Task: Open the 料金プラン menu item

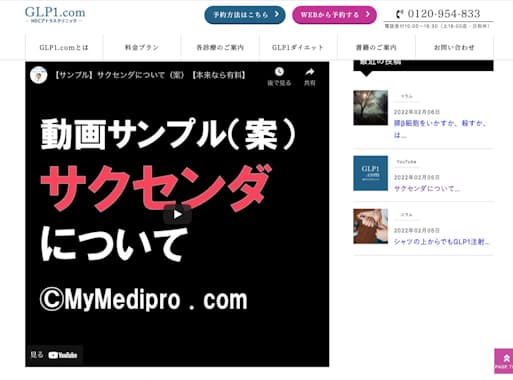Action: 142,47
